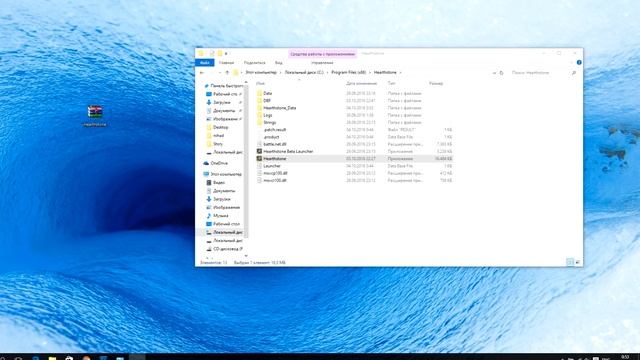Sort by Дата изменения column header

[x=362, y=83]
